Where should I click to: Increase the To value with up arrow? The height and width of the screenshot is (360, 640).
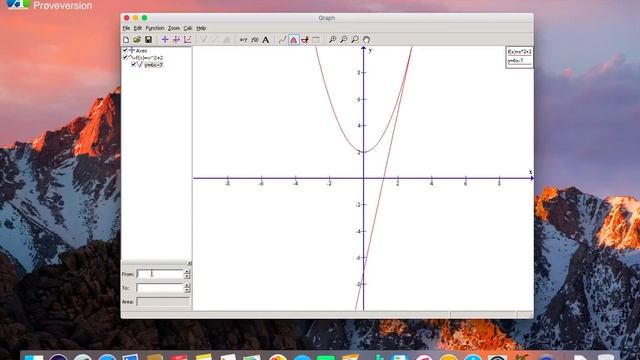point(187,286)
